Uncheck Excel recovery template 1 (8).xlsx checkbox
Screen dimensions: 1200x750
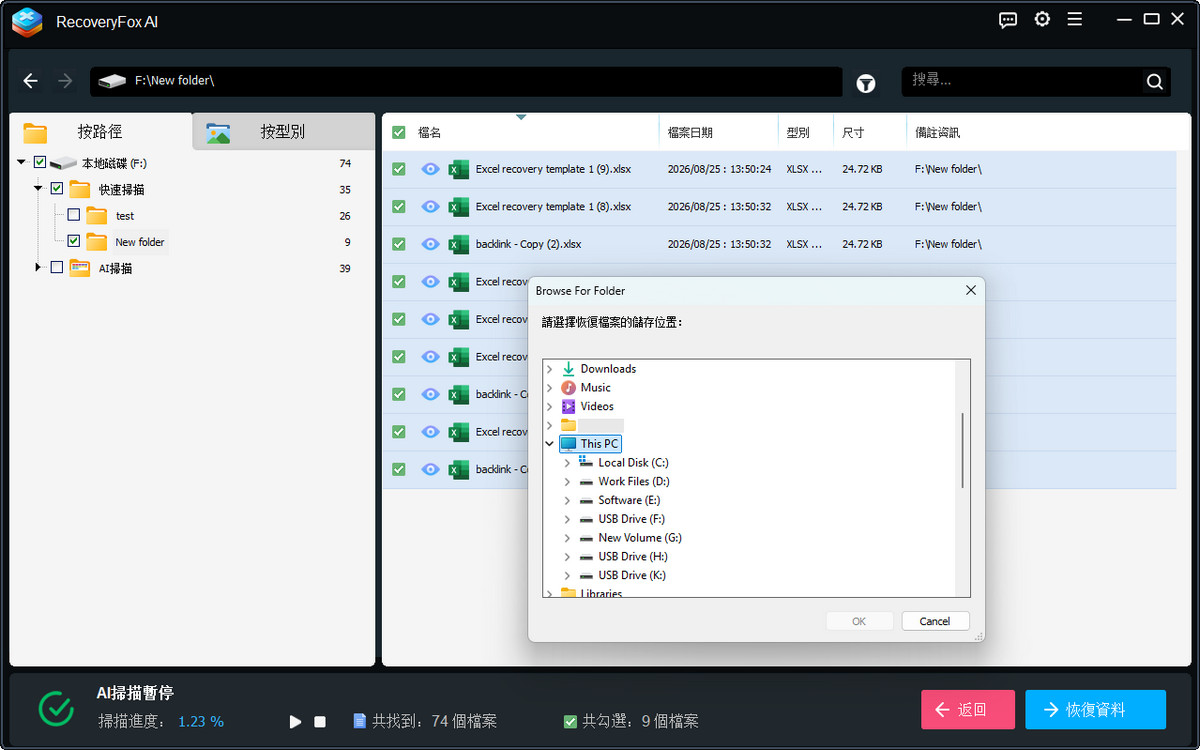tap(399, 206)
